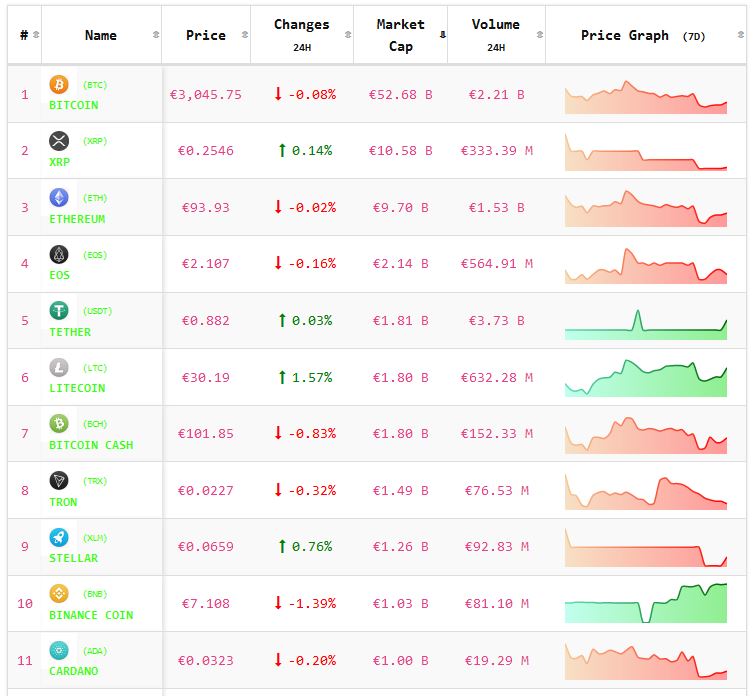Image resolution: width=755 pixels, height=696 pixels.
Task: Click the Litecoin 7D price graph
Action: point(646,378)
